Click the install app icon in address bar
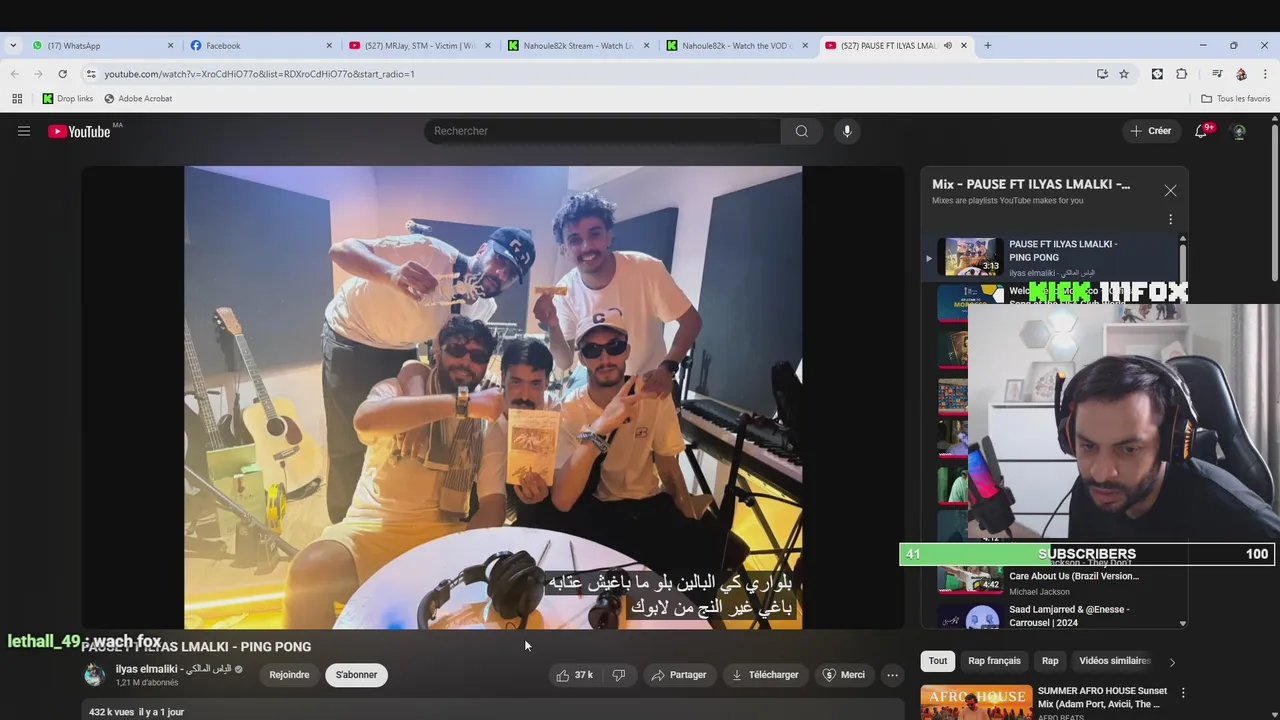1280x720 pixels. pos(1102,74)
